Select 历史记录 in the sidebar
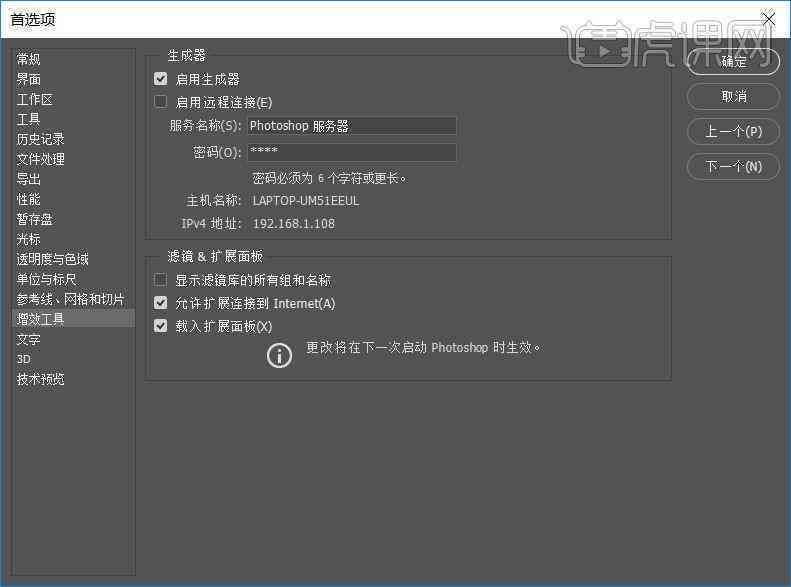Screen dimensions: 791x587 40,139
